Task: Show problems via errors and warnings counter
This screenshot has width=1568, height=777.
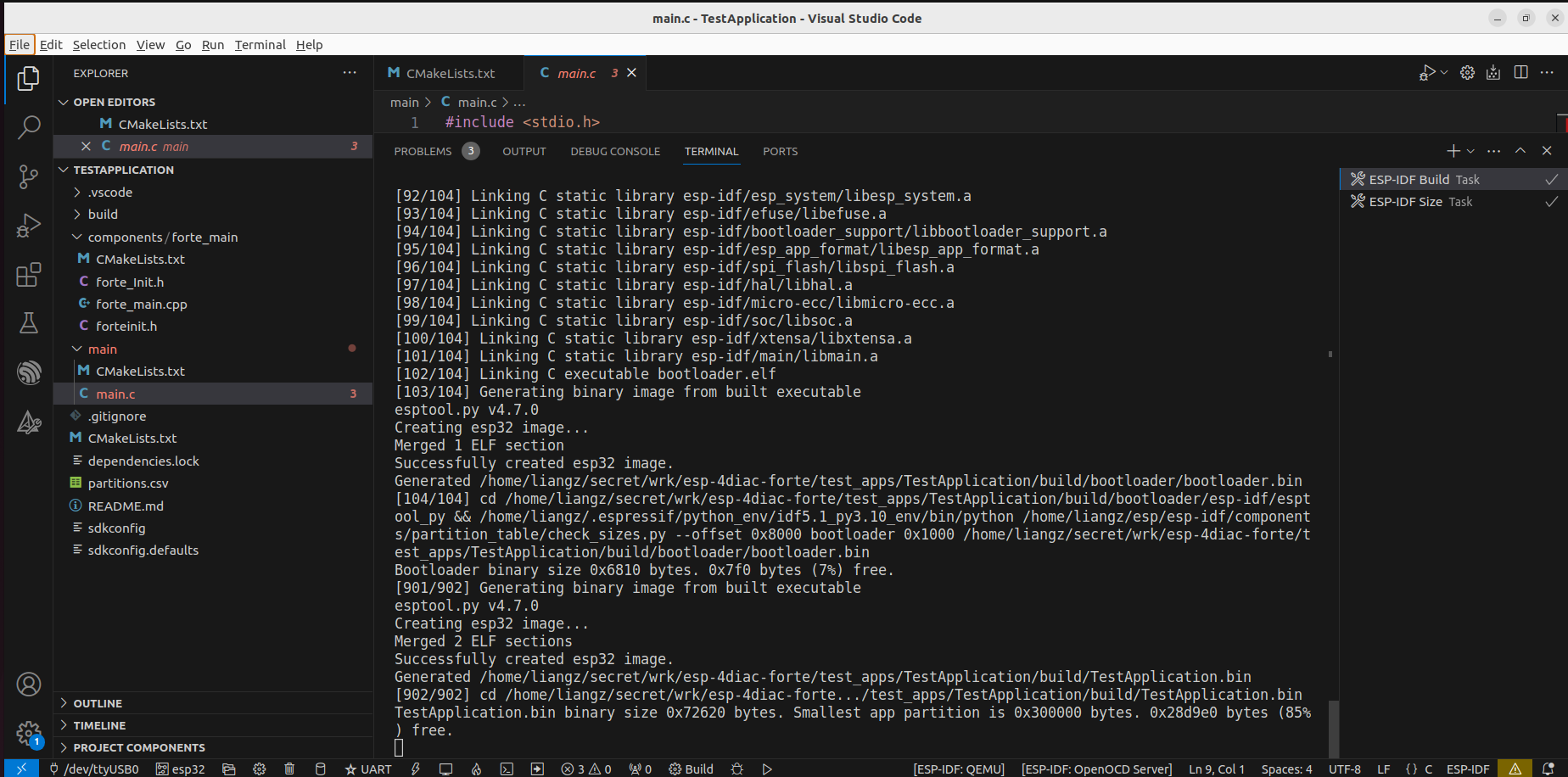Action: tap(586, 769)
